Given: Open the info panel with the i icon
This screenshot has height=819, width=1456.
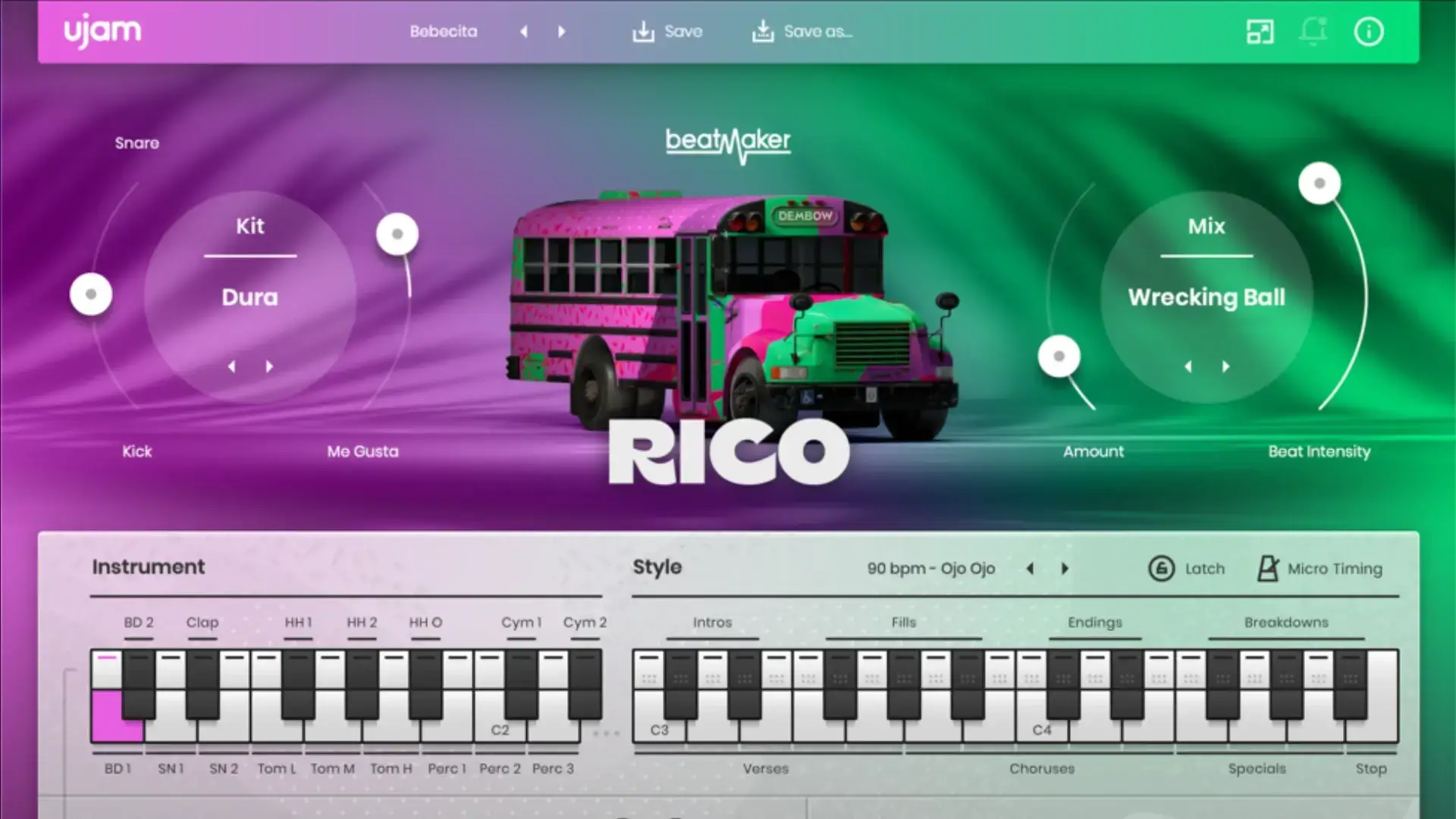Looking at the screenshot, I should point(1368,31).
